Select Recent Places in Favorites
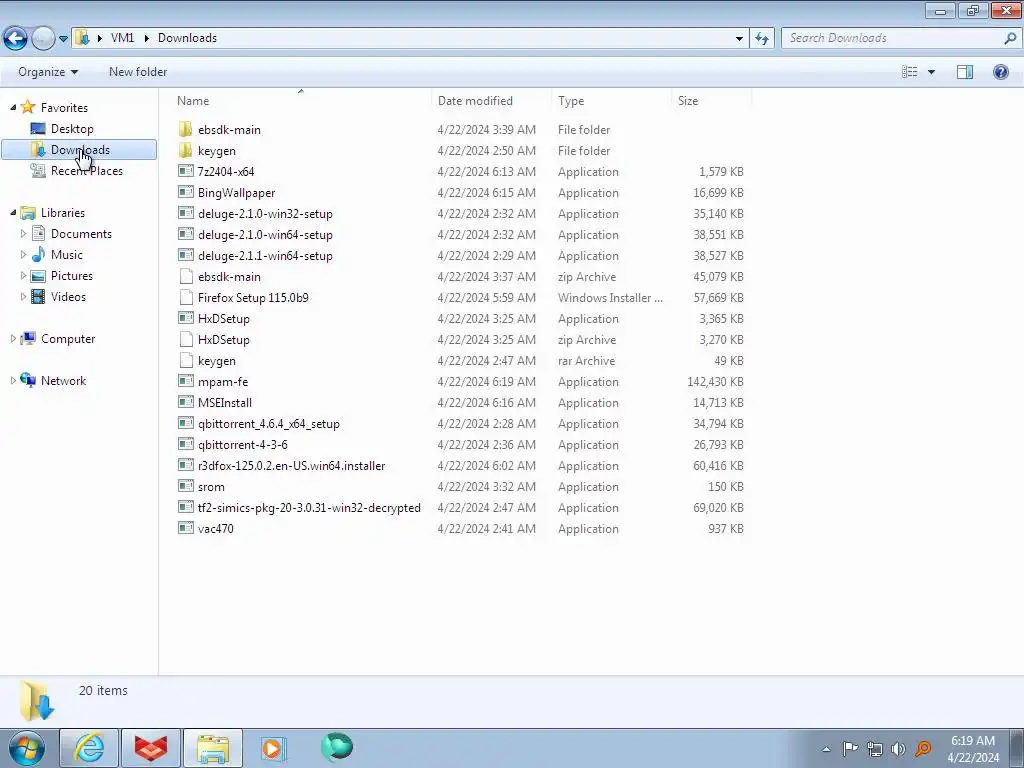This screenshot has height=768, width=1024. click(x=86, y=170)
